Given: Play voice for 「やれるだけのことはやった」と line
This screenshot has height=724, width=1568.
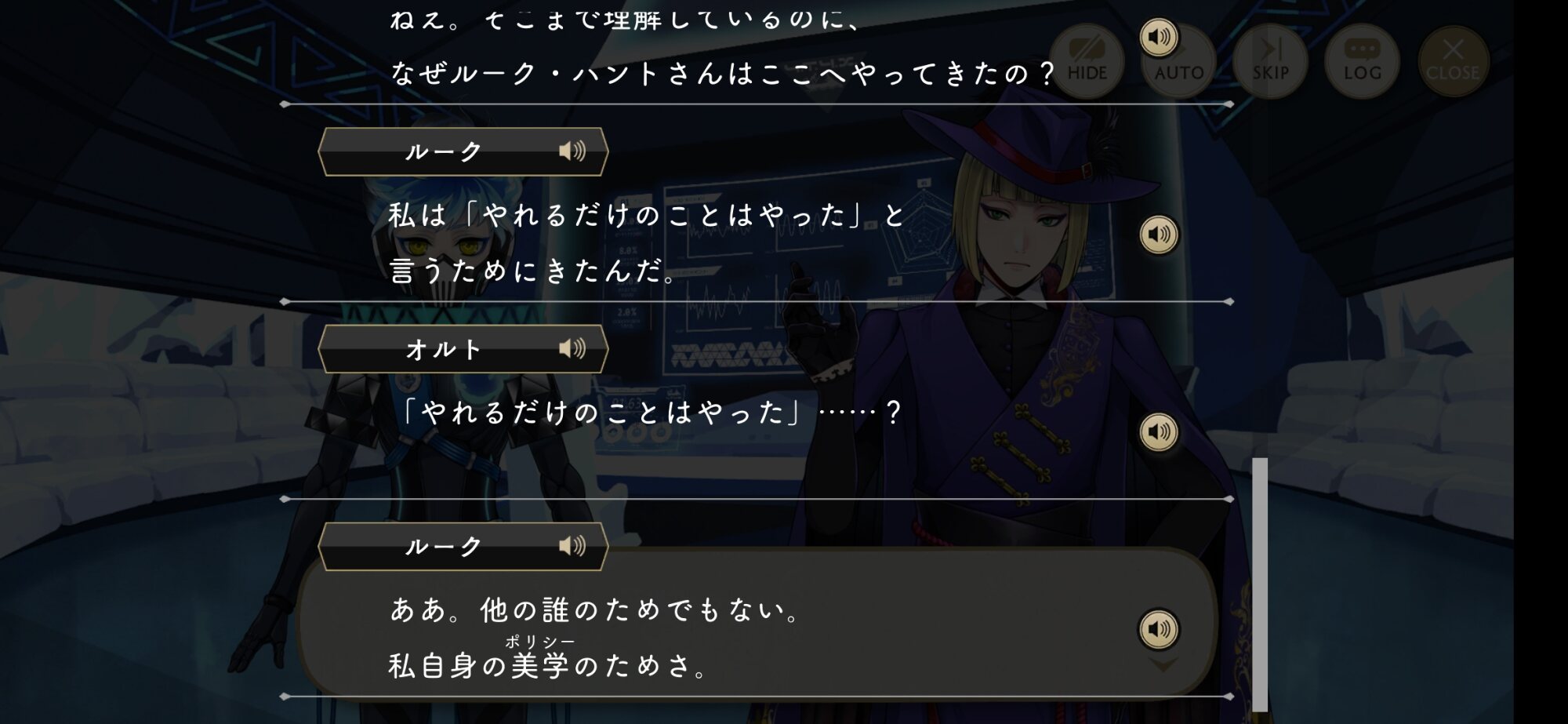Looking at the screenshot, I should (1159, 235).
